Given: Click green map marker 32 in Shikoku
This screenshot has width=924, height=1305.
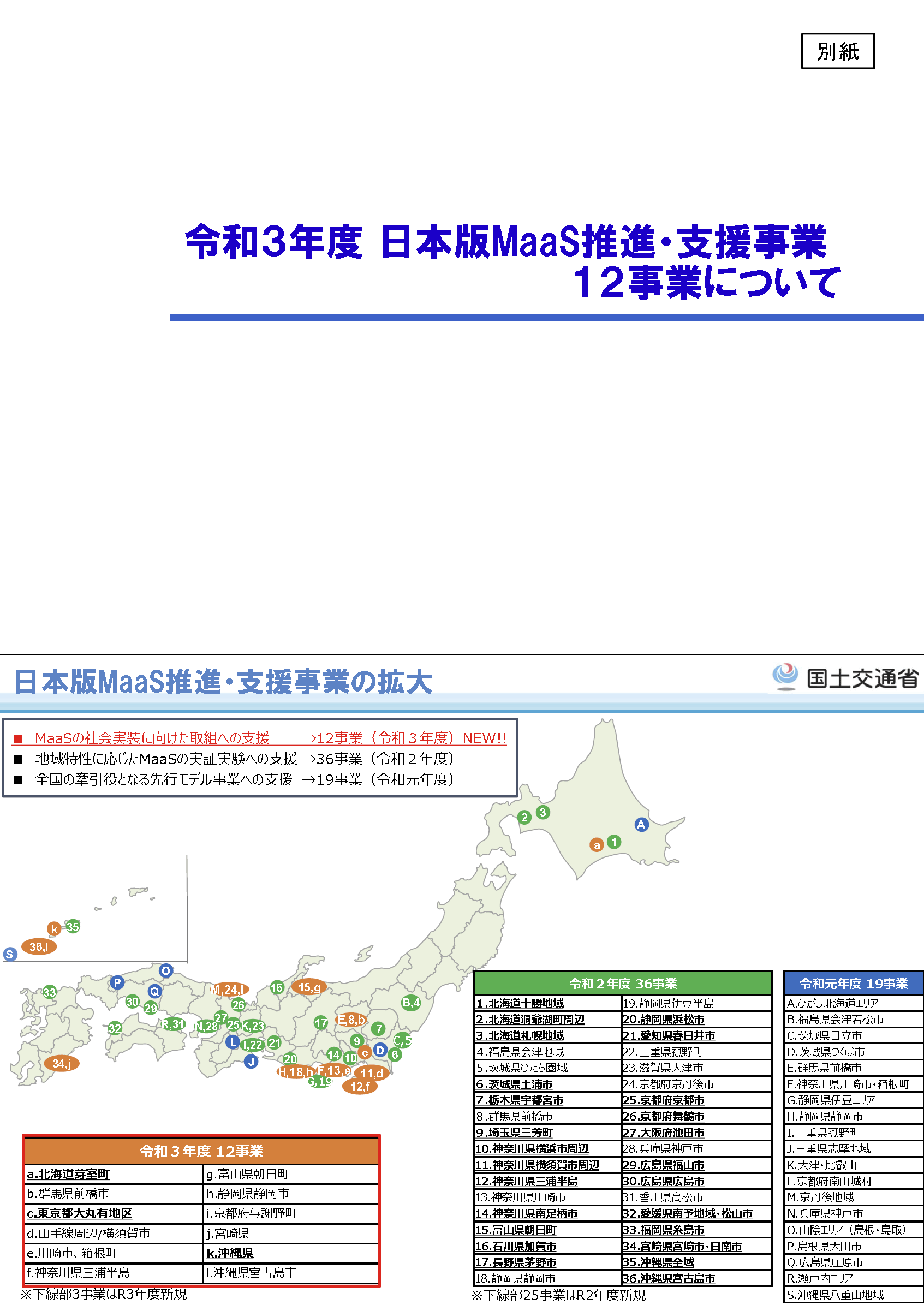Looking at the screenshot, I should pos(115,1028).
